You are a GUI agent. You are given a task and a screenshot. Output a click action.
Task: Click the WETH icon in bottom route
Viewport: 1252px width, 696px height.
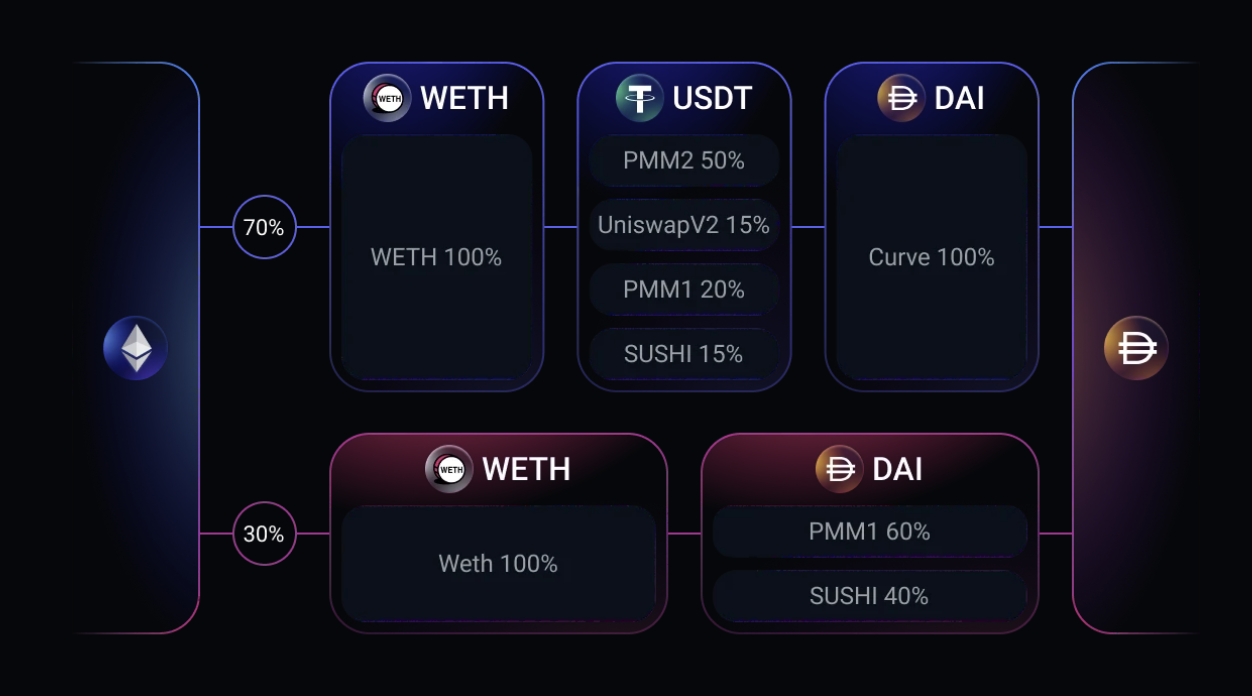[449, 469]
